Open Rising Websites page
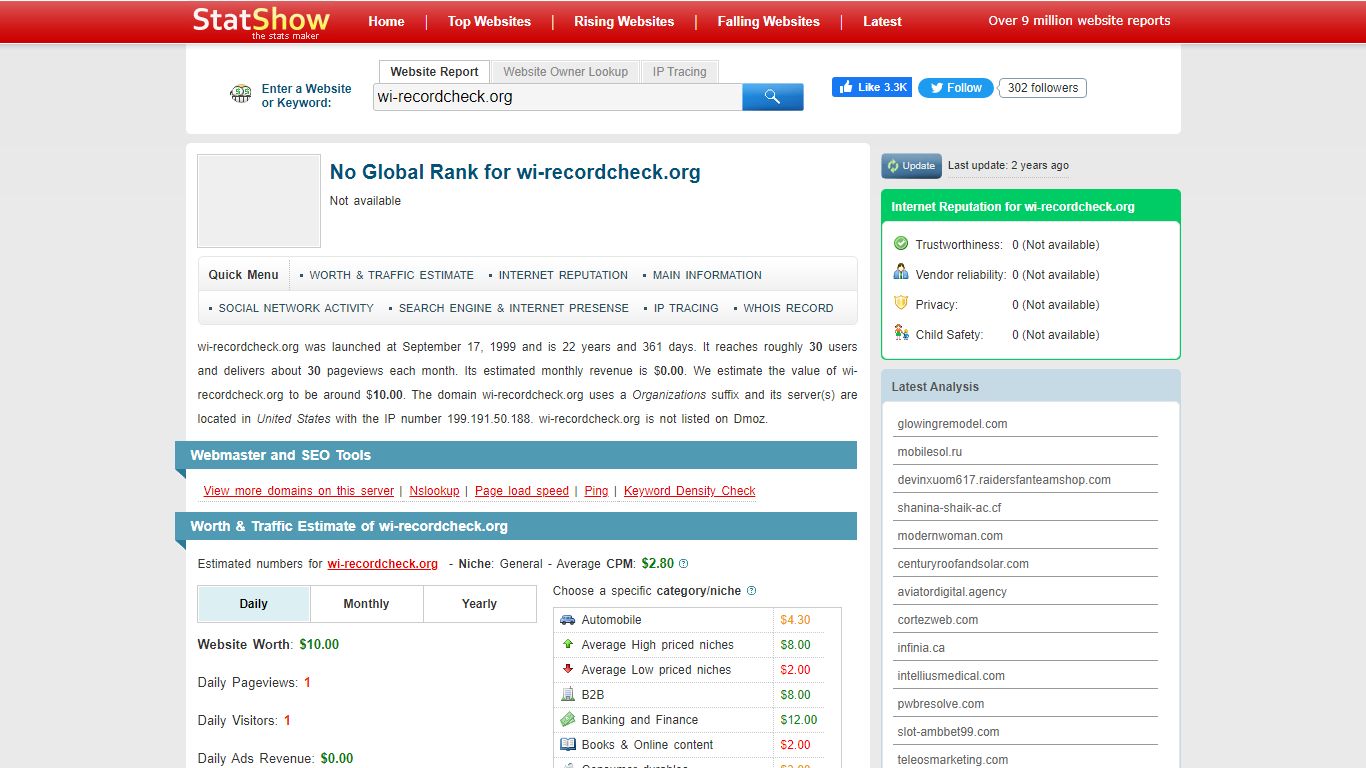 click(x=624, y=21)
